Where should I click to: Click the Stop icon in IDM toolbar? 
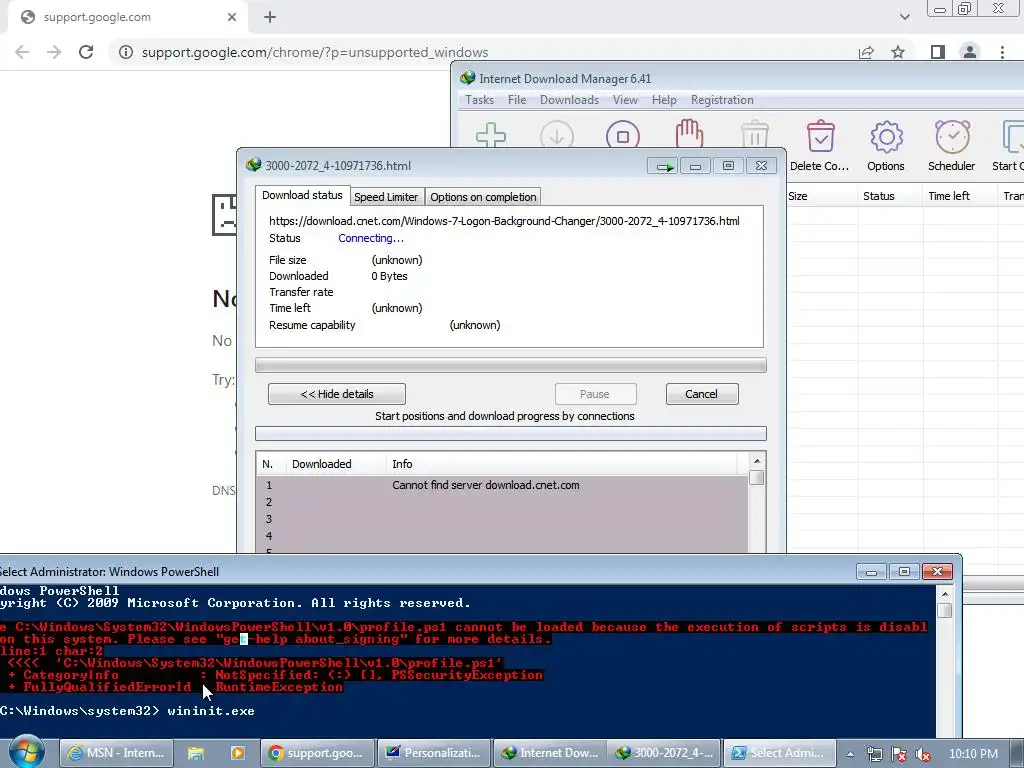622,135
